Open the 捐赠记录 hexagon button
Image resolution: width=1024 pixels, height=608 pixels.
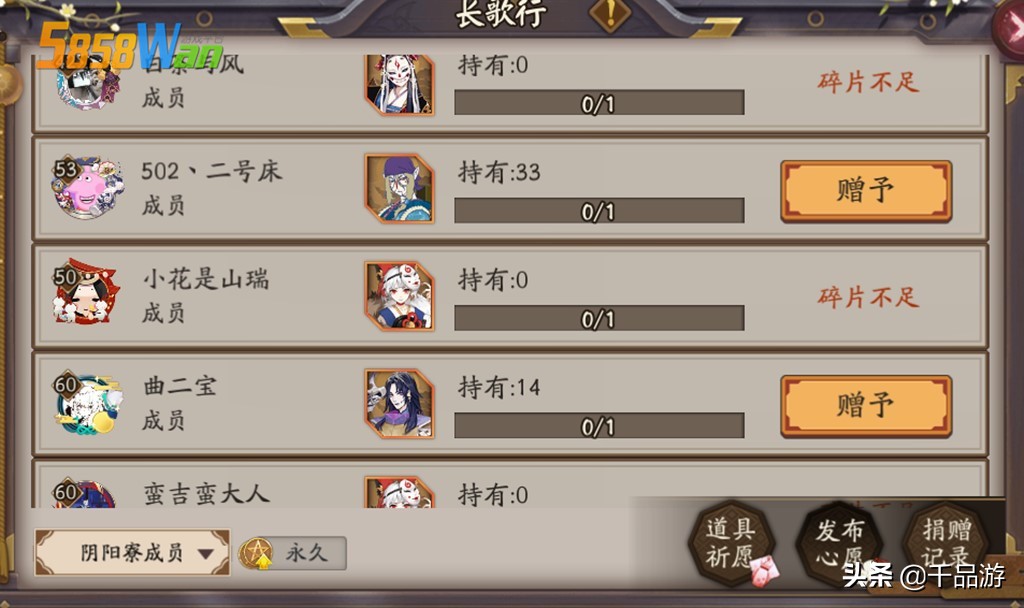[946, 544]
